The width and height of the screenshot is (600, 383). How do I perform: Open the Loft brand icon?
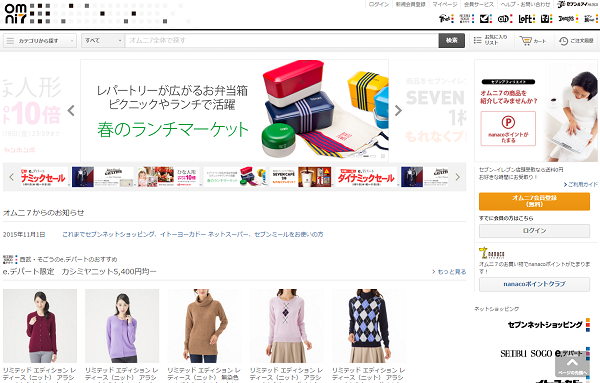tap(527, 18)
